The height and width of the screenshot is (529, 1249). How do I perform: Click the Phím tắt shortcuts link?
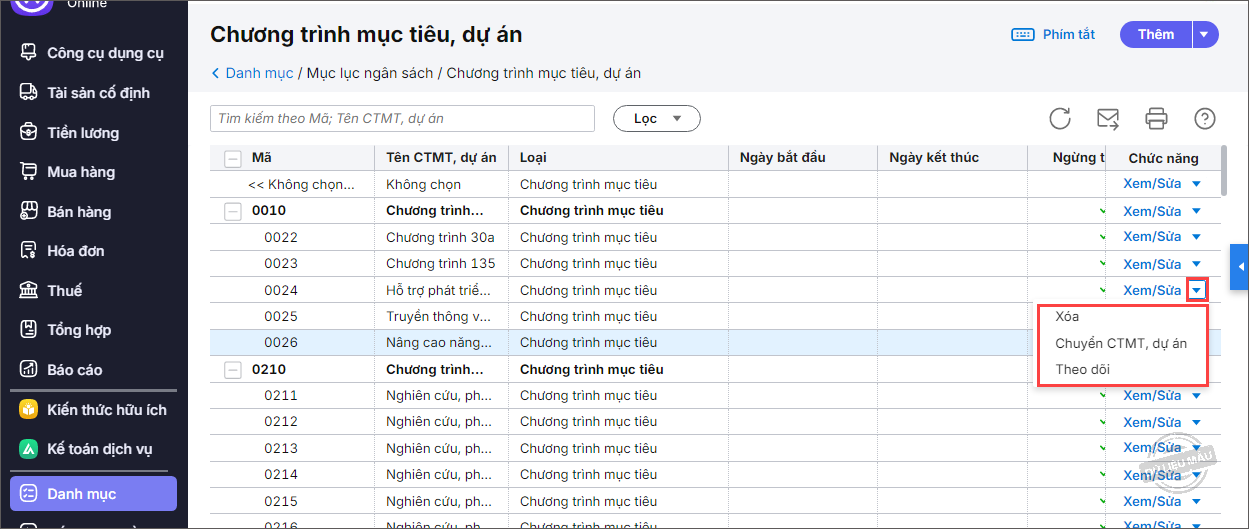coord(1054,35)
